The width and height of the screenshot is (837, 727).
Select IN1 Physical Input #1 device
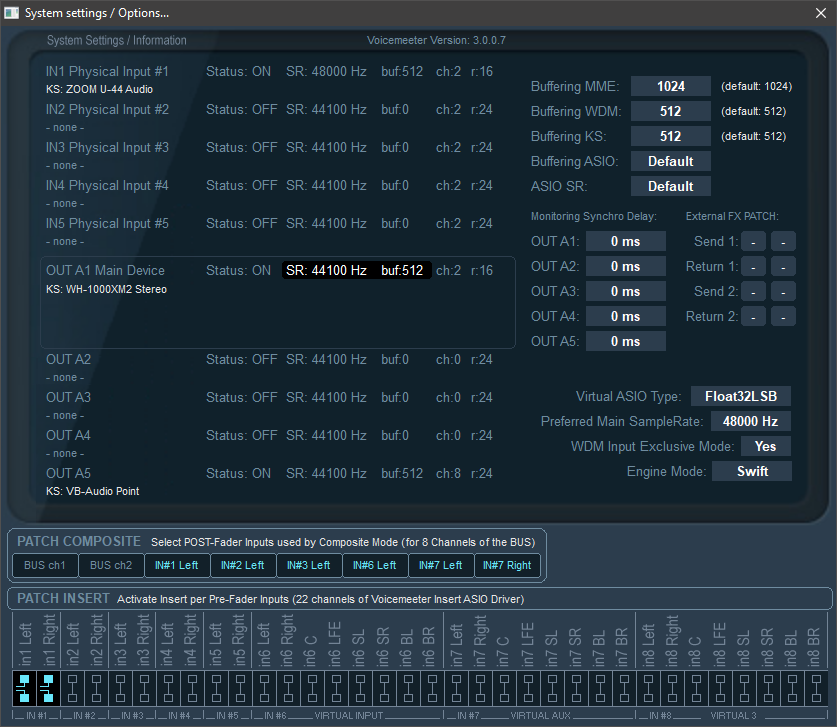coord(107,72)
